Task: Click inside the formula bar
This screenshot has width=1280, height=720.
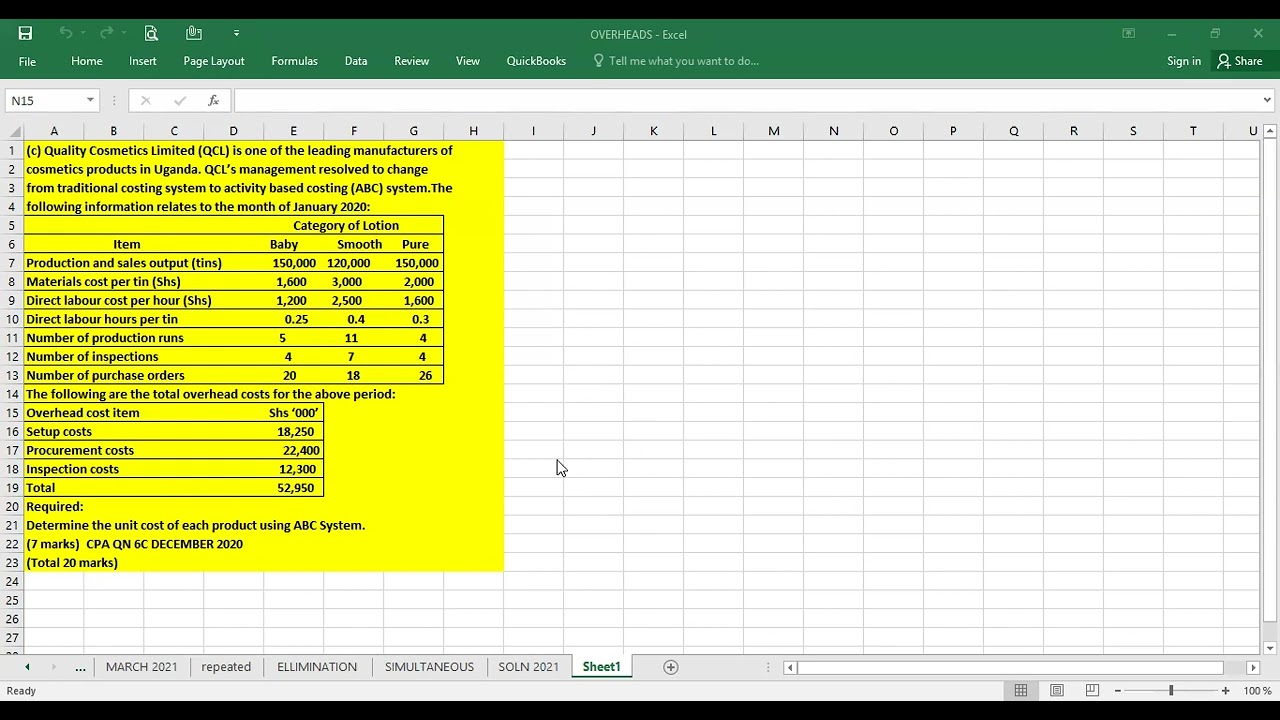Action: click(746, 100)
